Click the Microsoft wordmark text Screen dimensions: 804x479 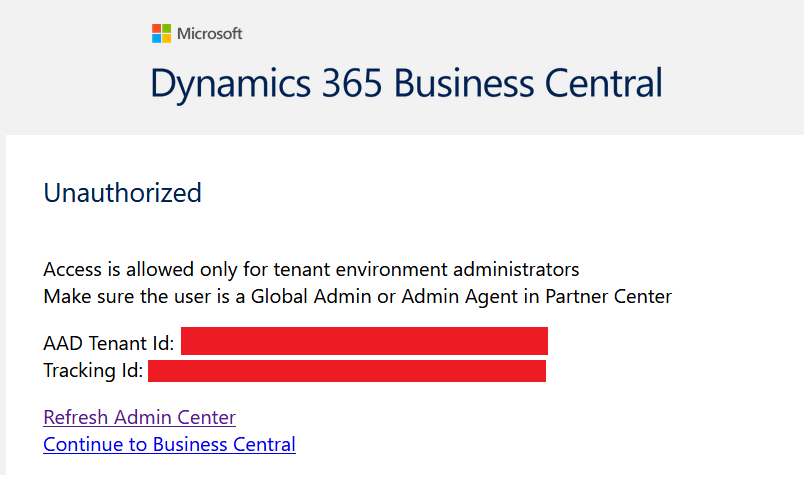210,34
